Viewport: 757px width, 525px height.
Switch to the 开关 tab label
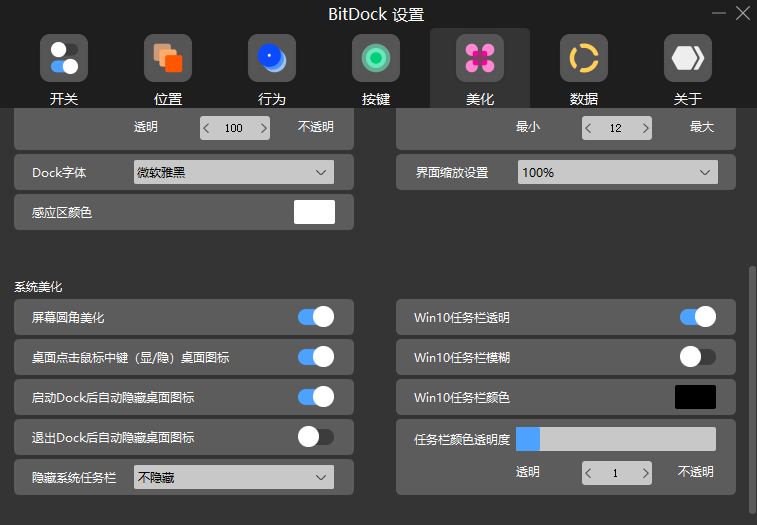click(64, 99)
